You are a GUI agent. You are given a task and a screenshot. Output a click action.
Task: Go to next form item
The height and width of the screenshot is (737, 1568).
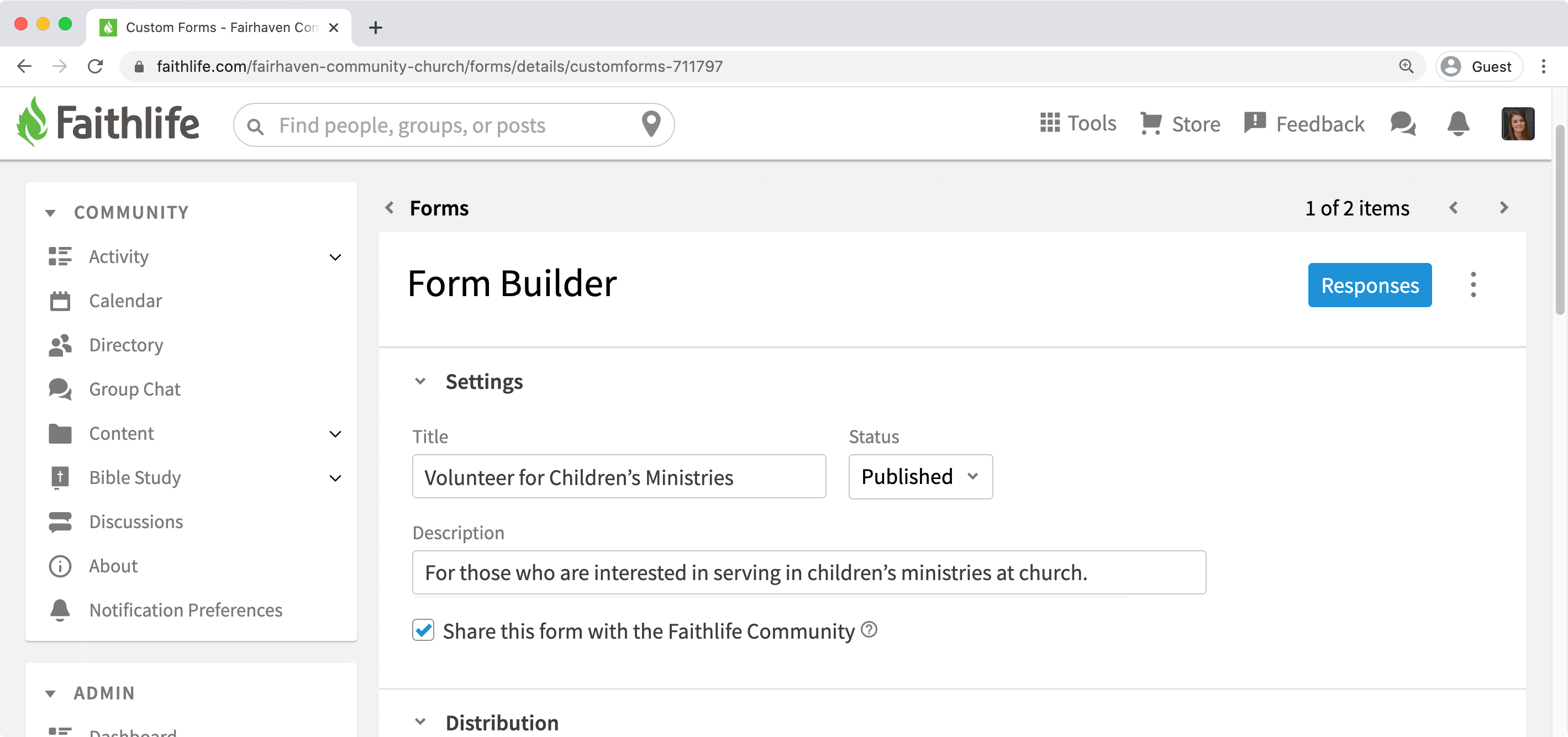(x=1504, y=208)
